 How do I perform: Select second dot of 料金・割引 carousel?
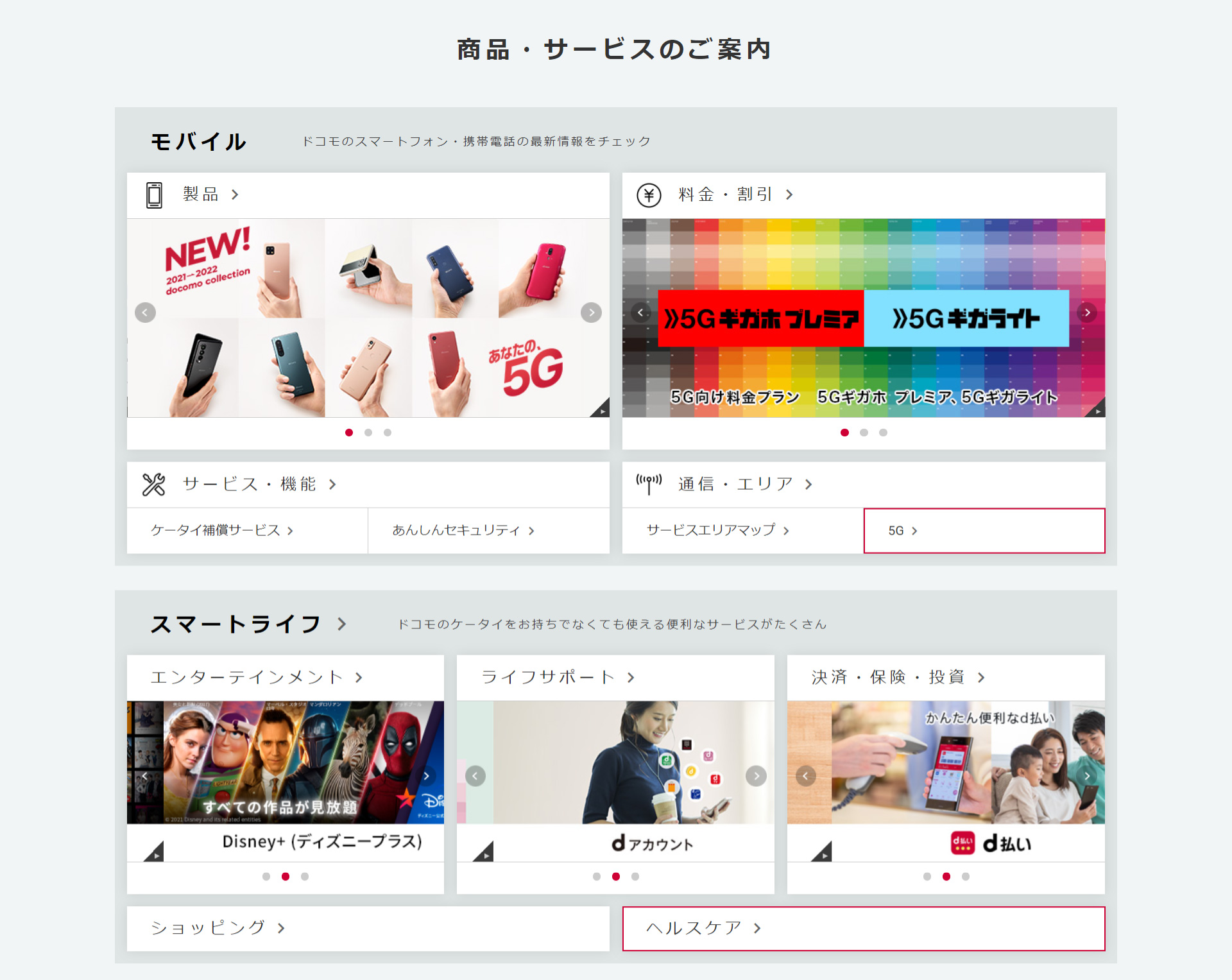(x=864, y=433)
